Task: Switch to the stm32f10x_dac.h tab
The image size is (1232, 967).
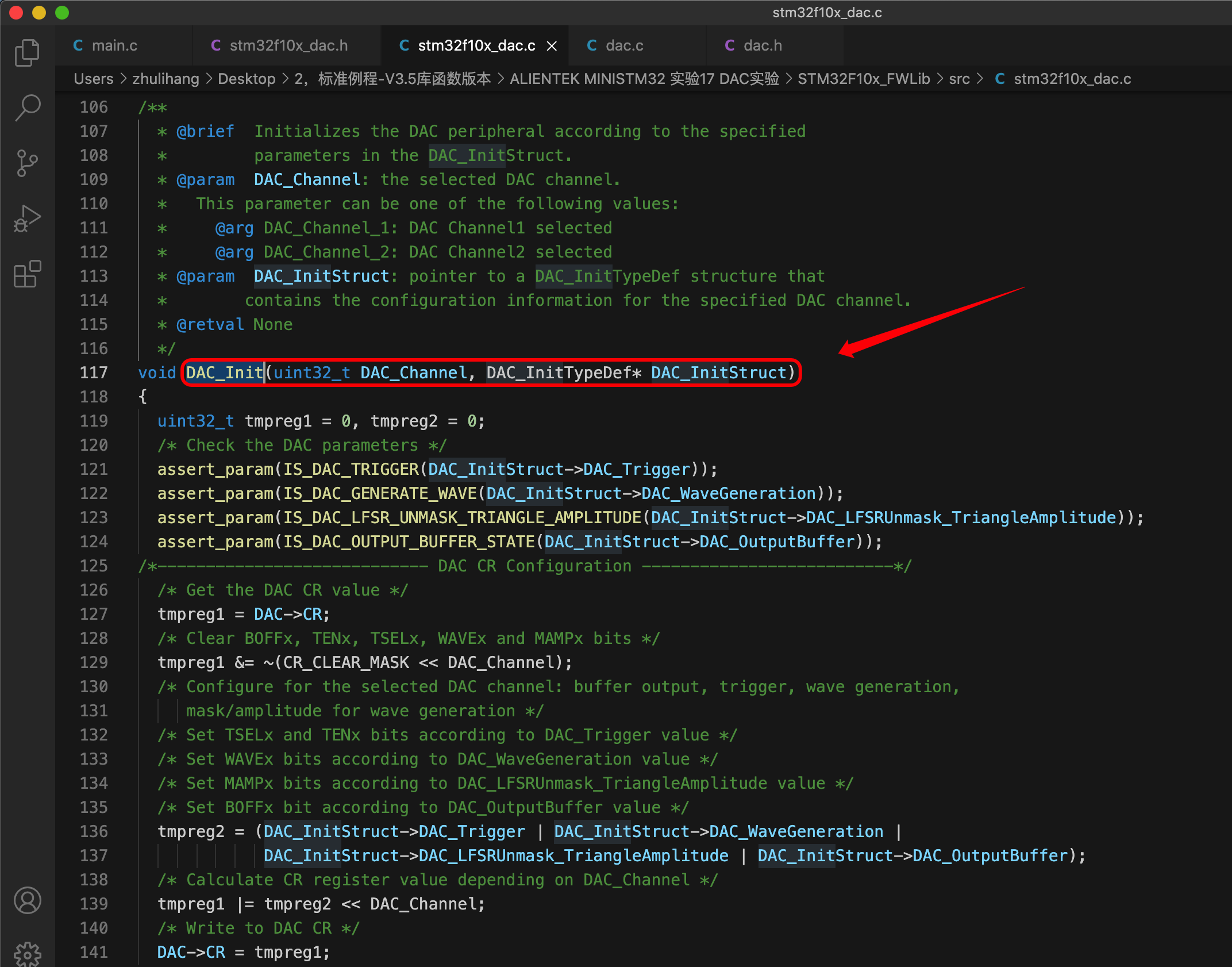Action: [288, 46]
